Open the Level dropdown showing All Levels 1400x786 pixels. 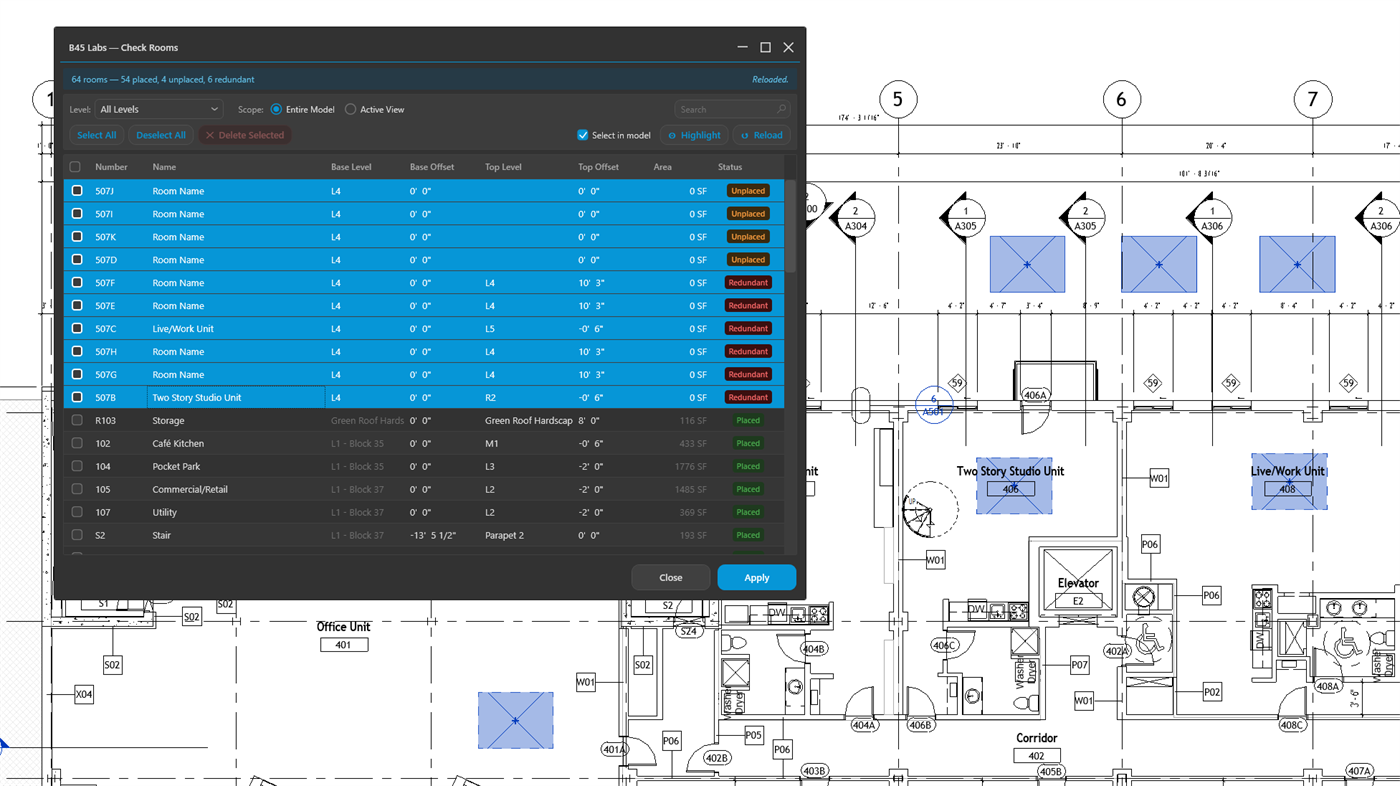coord(159,109)
